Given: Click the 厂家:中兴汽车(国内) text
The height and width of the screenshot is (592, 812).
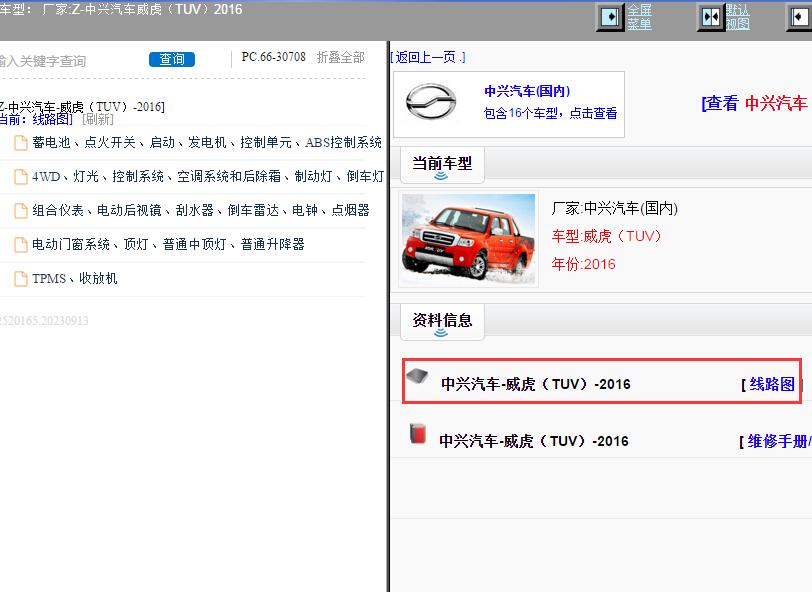Looking at the screenshot, I should click(615, 209).
